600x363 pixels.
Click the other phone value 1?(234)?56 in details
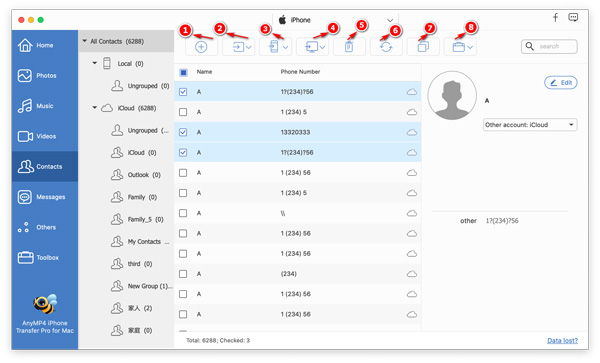pos(502,221)
